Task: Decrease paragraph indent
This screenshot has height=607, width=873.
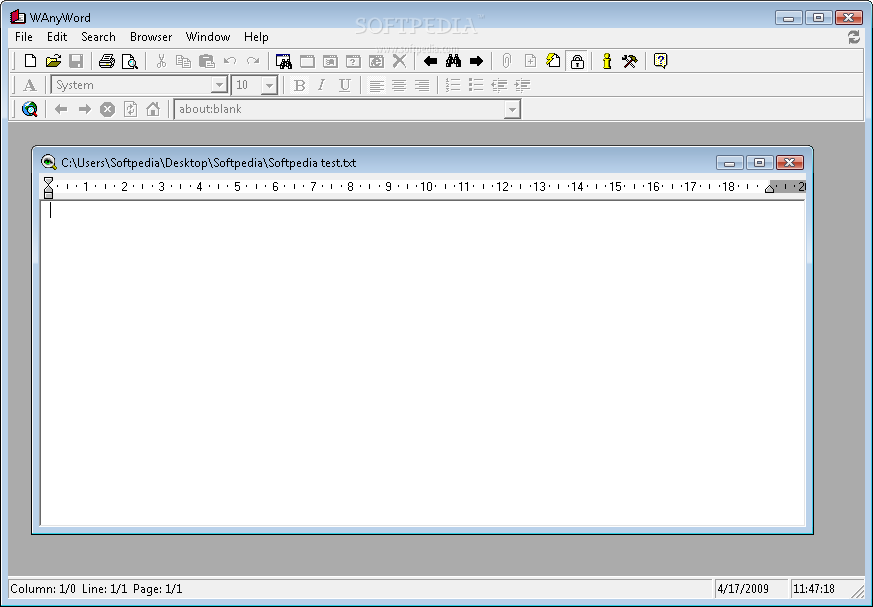Action: tap(499, 85)
